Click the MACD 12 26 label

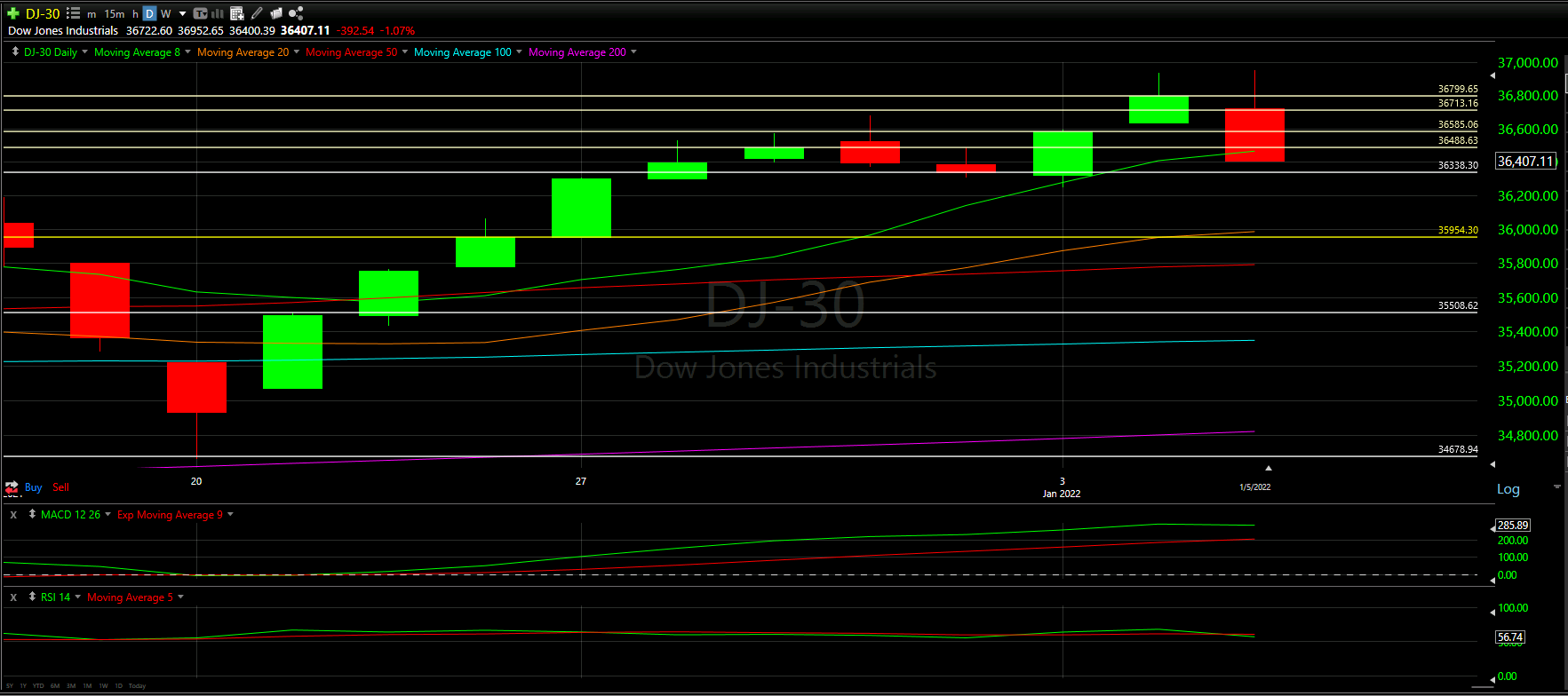[x=70, y=515]
